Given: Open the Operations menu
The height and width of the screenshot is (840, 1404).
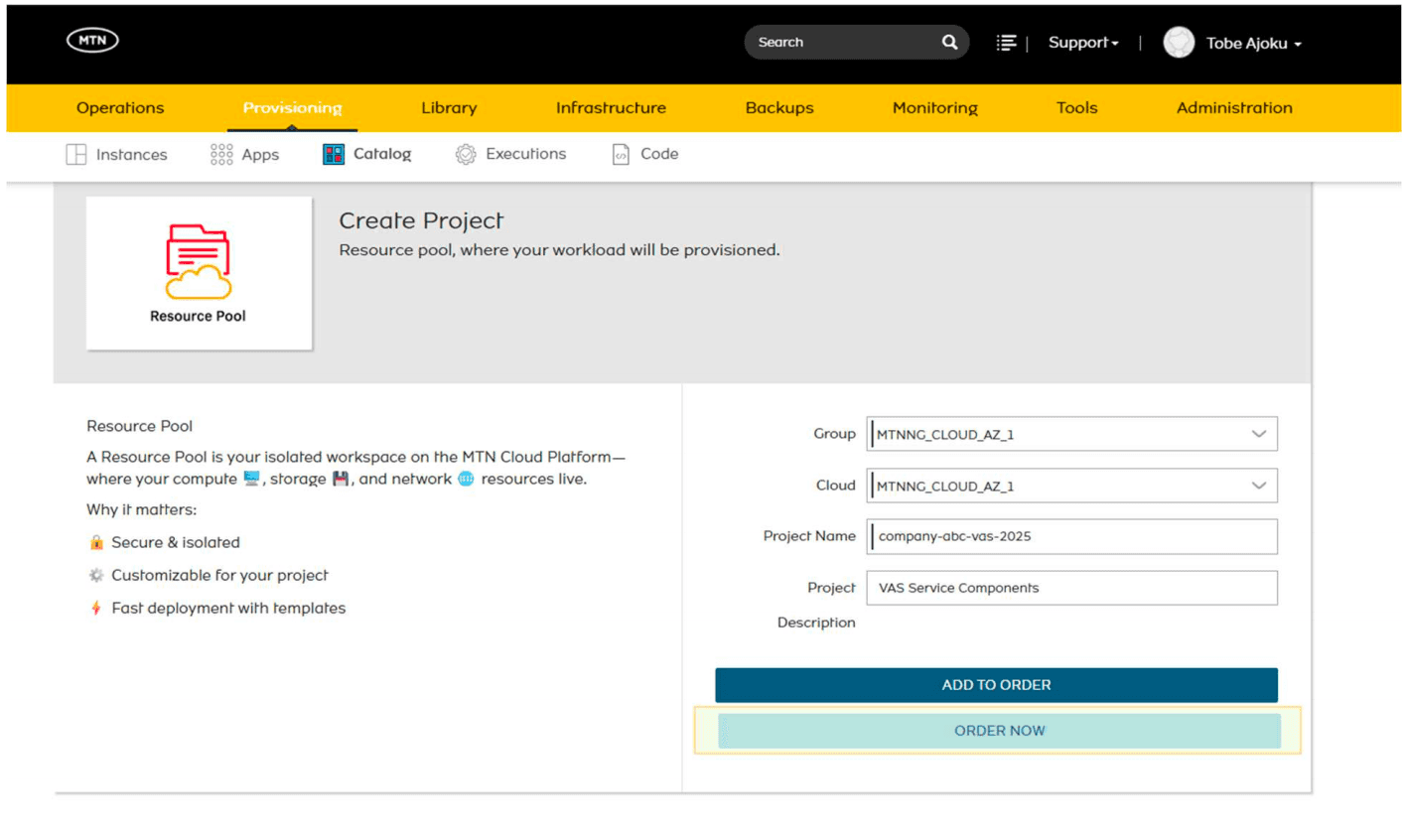Looking at the screenshot, I should pos(120,107).
